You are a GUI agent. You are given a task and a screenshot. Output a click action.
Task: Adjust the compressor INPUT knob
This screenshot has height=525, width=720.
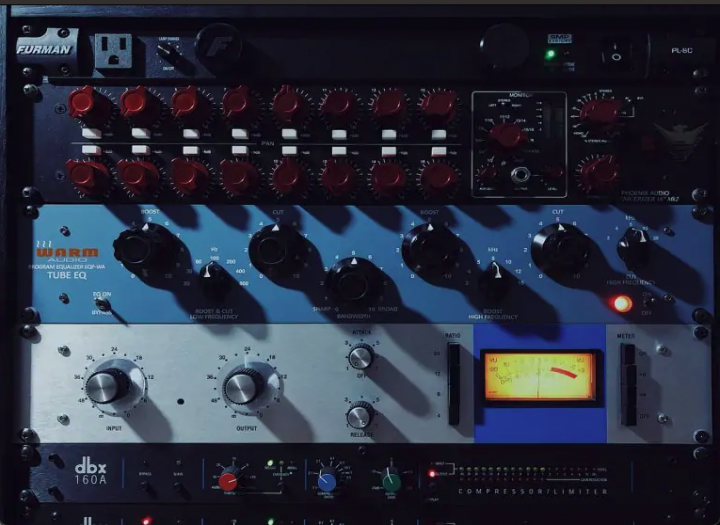(x=108, y=386)
